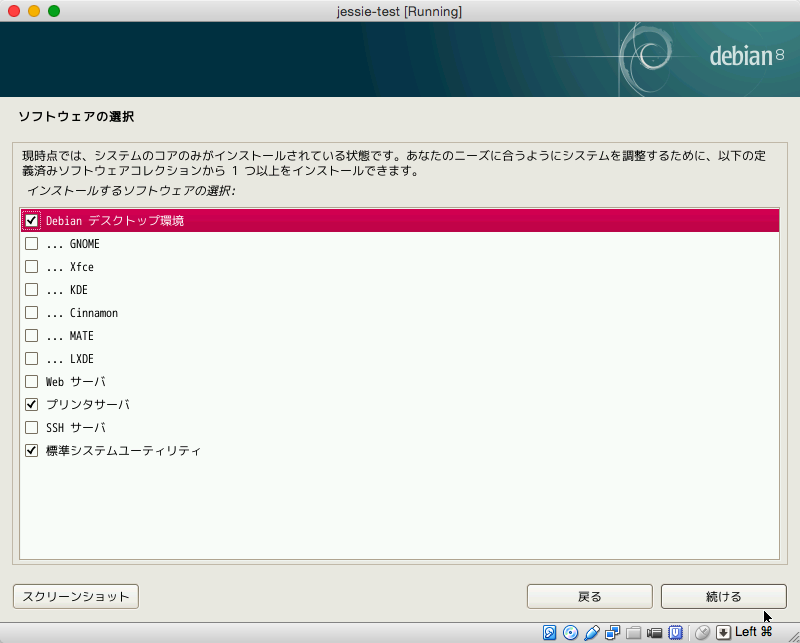Click the インストールするソフトウェアの選択 label
This screenshot has height=643, width=800.
pyautogui.click(x=131, y=191)
